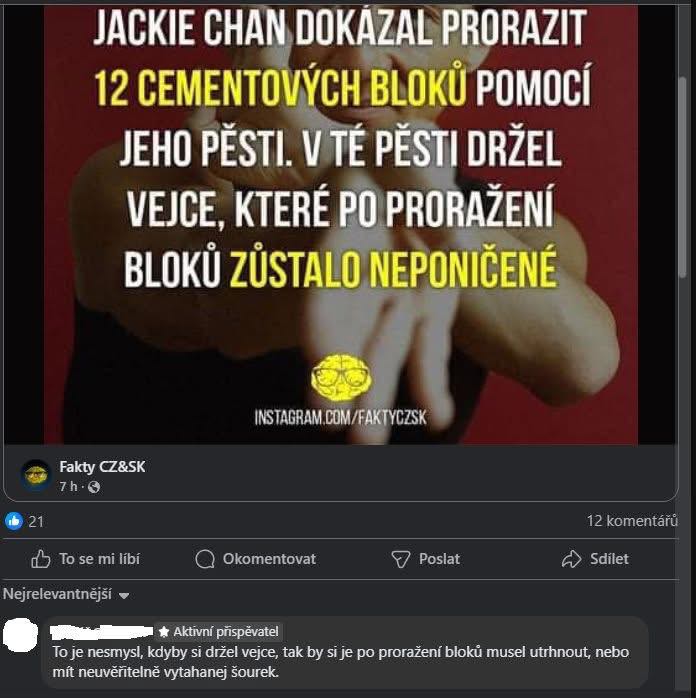This screenshot has height=698, width=696.
Task: Click the Poslat messenger icon
Action: tap(401, 559)
